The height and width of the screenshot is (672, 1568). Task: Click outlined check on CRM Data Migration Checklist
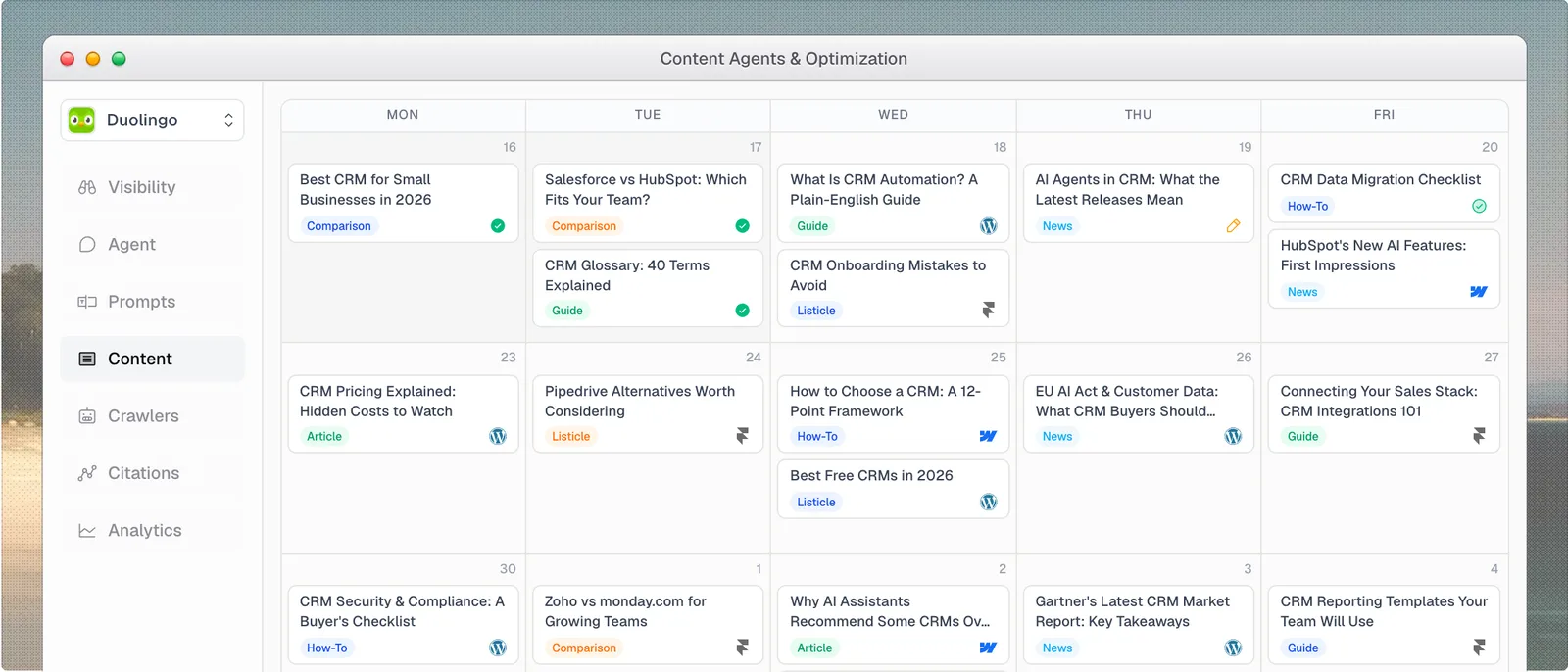(1479, 206)
